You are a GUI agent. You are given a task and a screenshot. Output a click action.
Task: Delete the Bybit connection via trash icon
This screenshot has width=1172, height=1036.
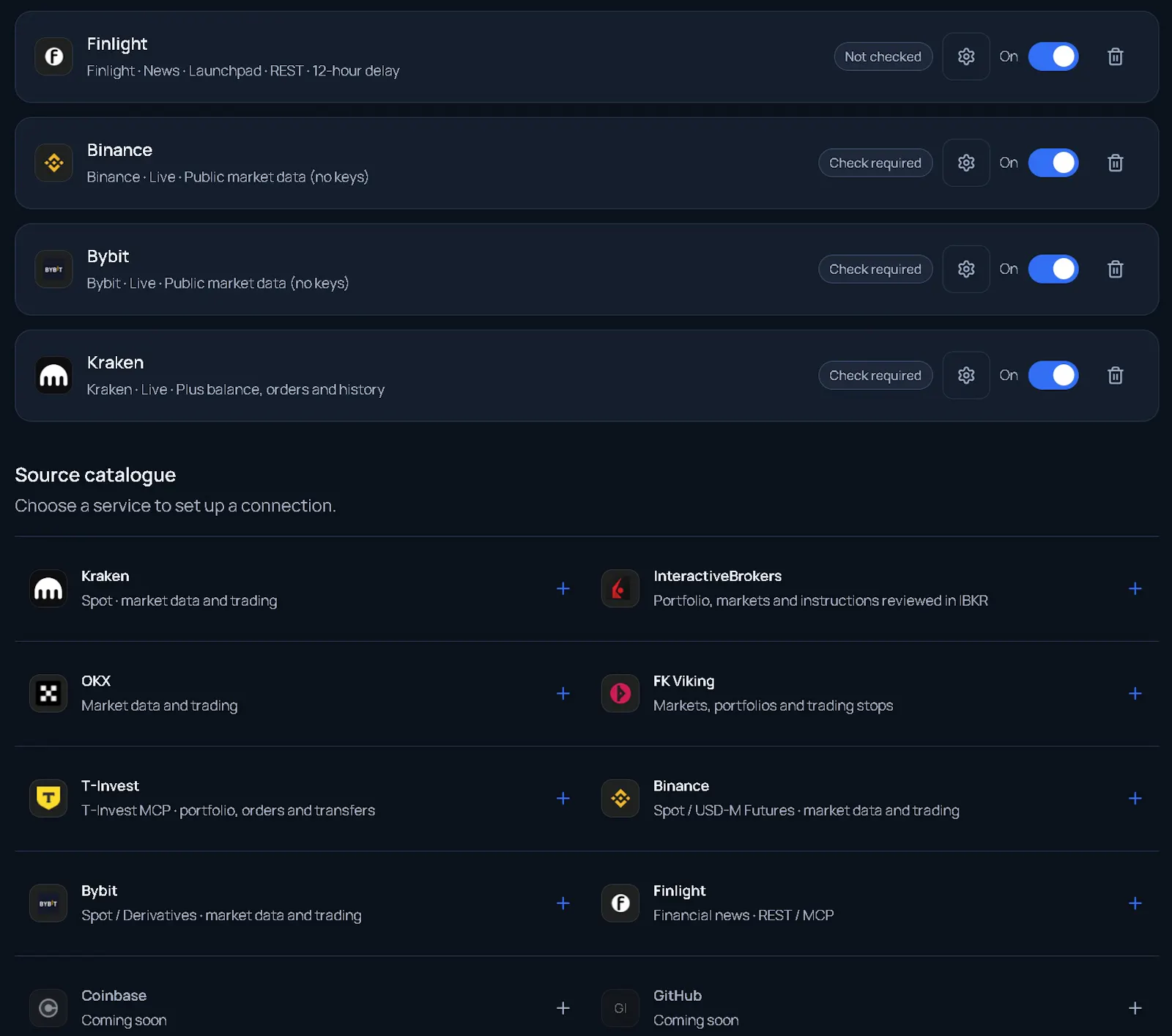(x=1115, y=269)
